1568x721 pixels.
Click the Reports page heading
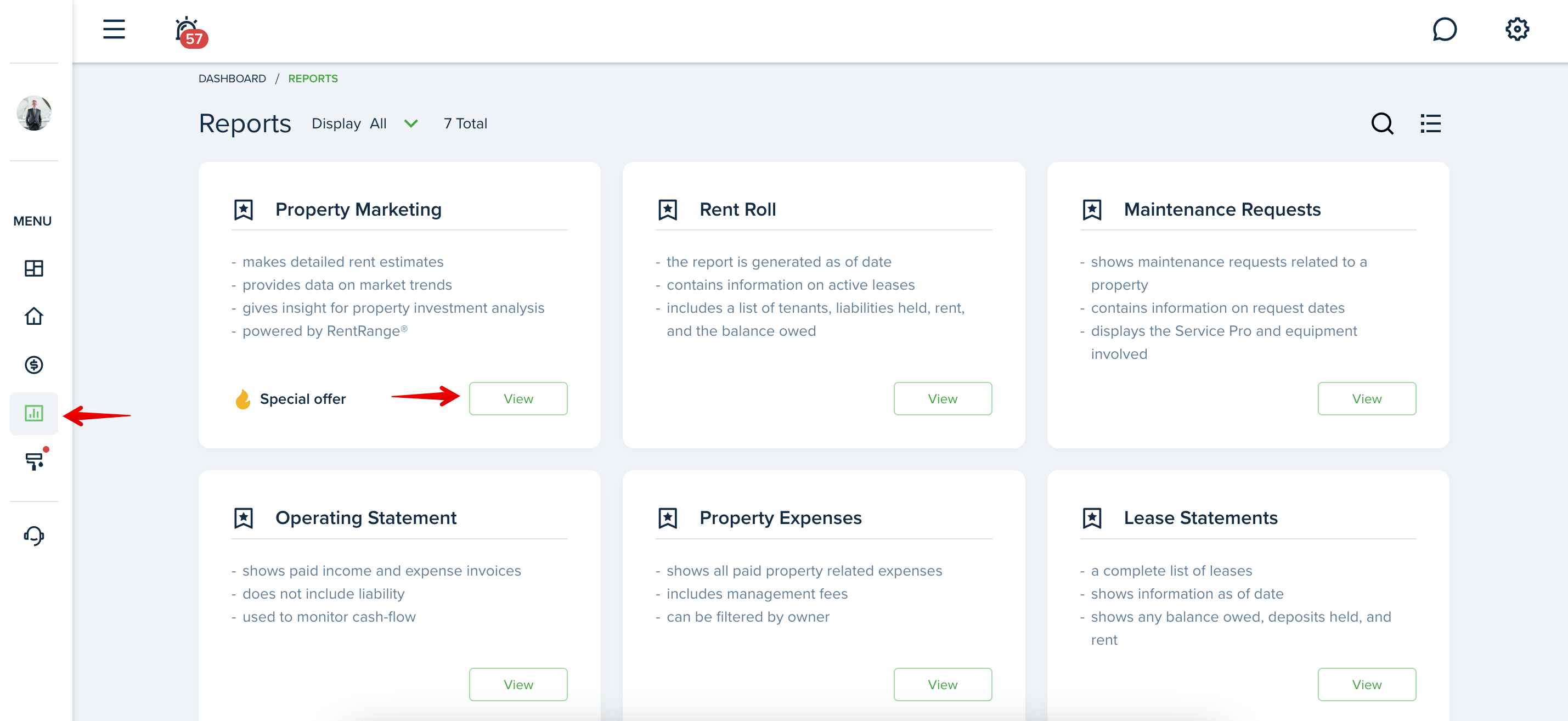(245, 123)
